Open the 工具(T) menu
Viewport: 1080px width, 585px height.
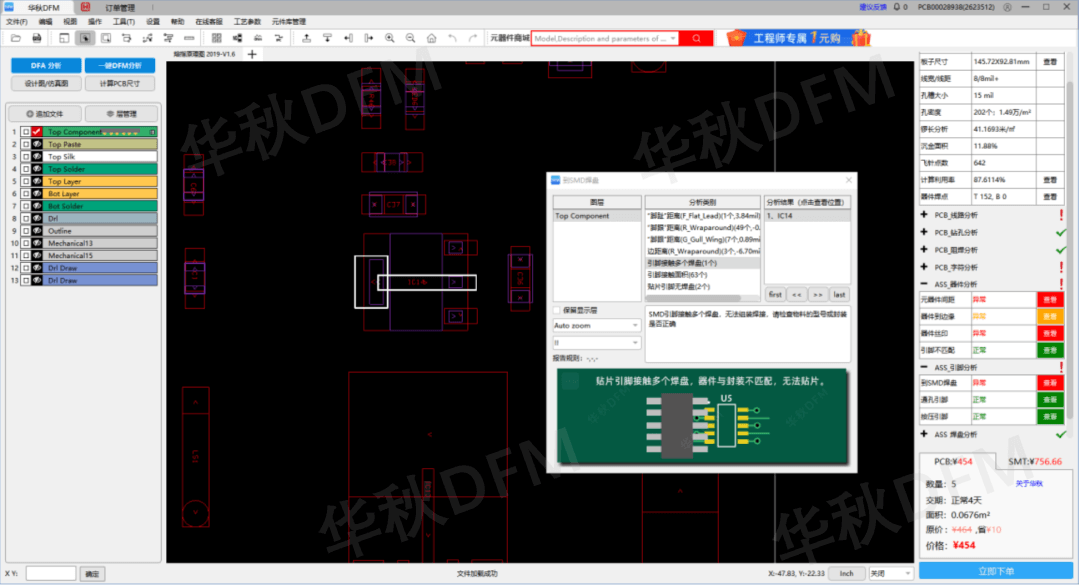pos(124,22)
